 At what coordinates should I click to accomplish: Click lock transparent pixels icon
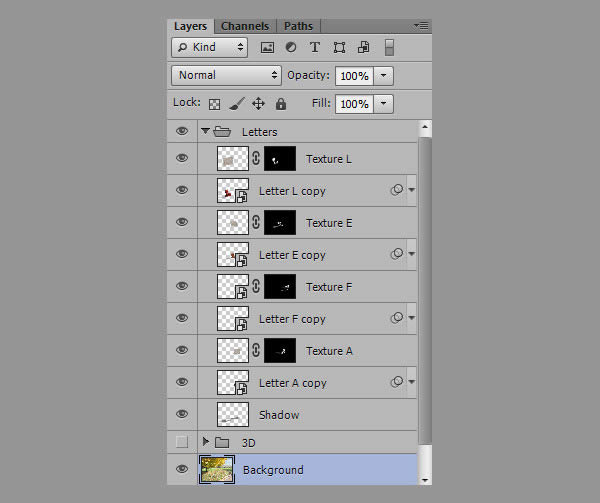(214, 104)
